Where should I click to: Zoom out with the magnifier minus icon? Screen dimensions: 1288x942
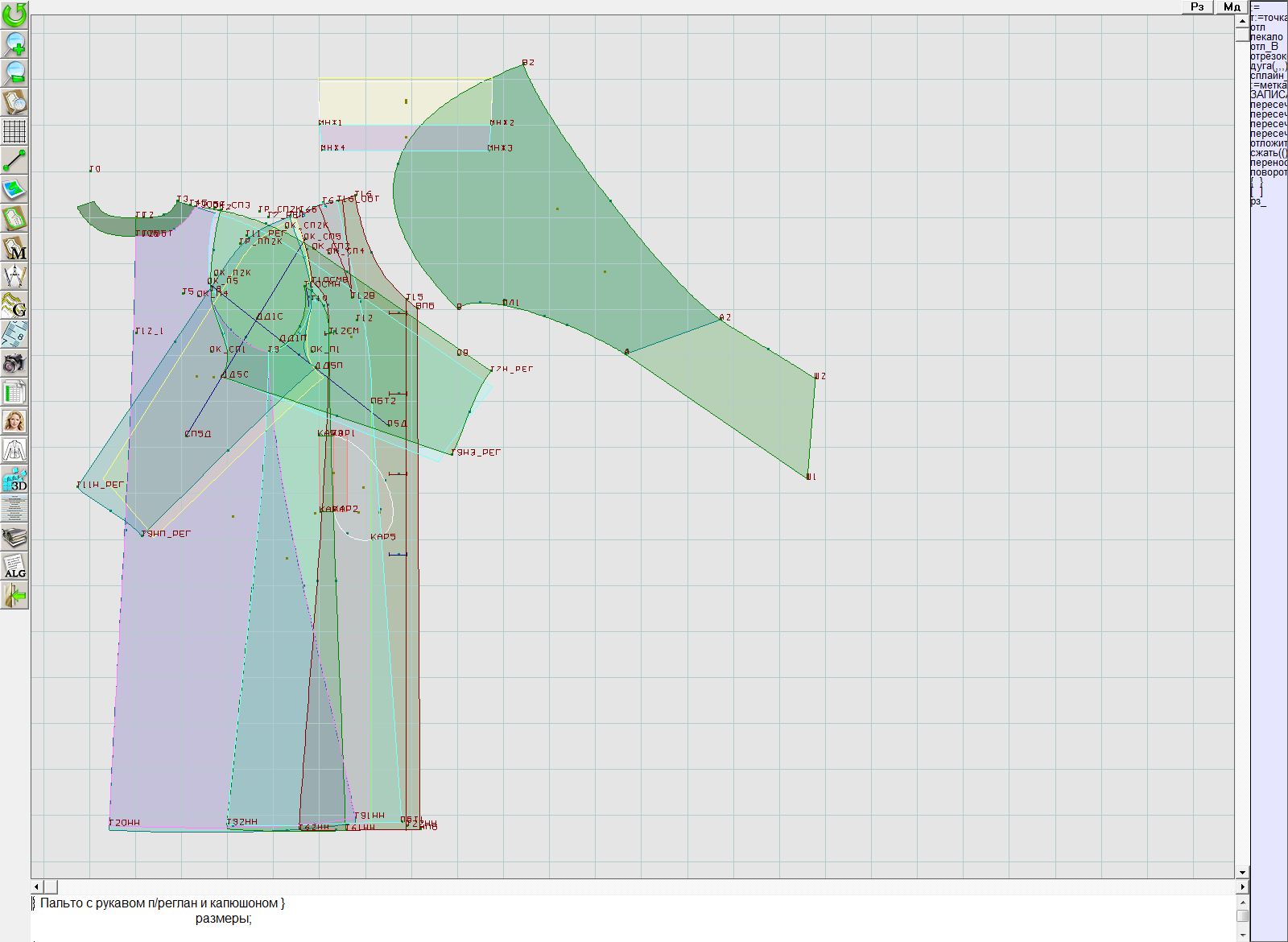tap(14, 72)
